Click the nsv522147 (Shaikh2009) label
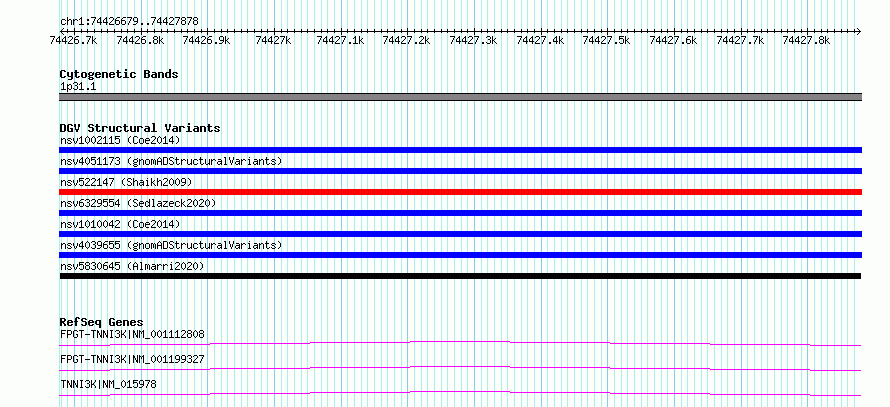Viewport: 890px width, 407px height. pos(126,182)
